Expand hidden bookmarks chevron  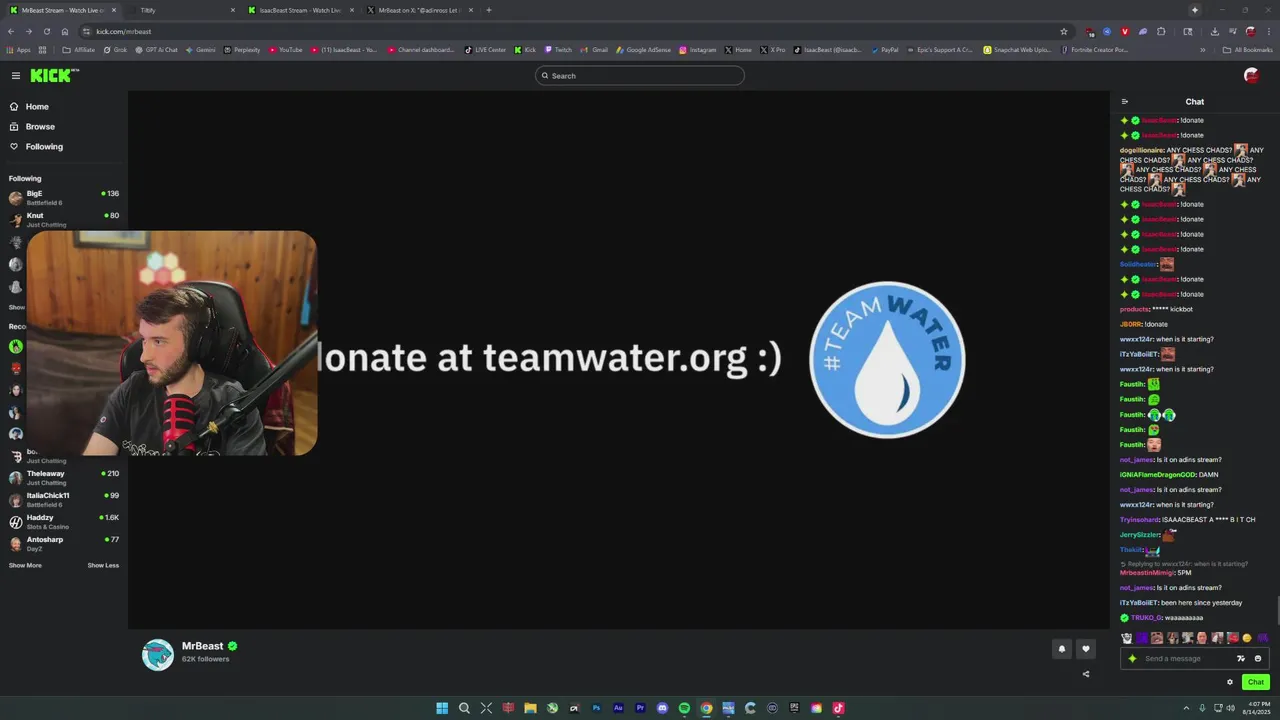(x=1203, y=50)
